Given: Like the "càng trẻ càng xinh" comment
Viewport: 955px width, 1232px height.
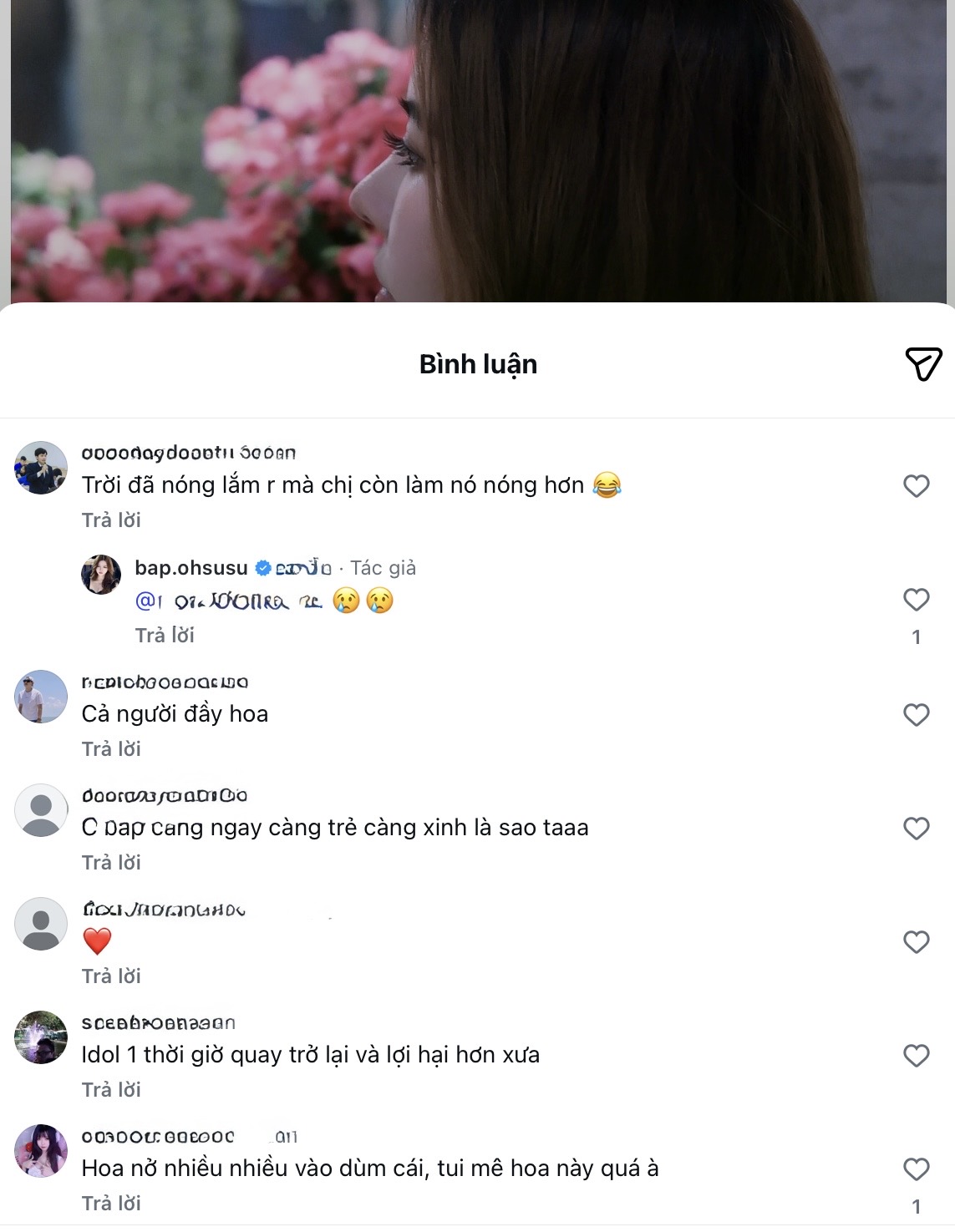Looking at the screenshot, I should 917,829.
